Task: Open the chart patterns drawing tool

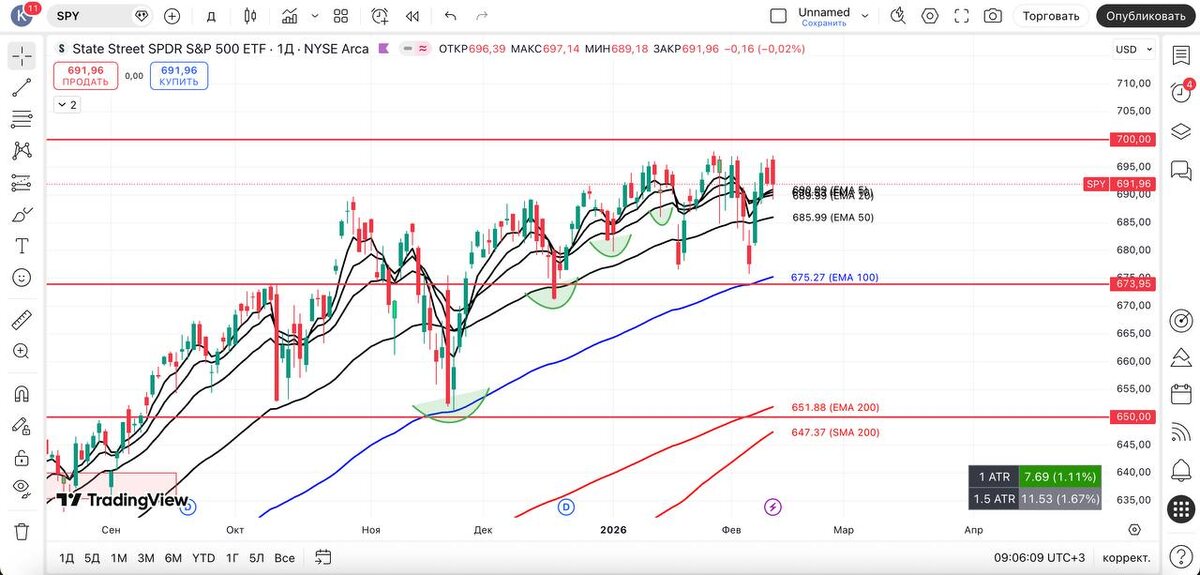Action: pos(22,151)
